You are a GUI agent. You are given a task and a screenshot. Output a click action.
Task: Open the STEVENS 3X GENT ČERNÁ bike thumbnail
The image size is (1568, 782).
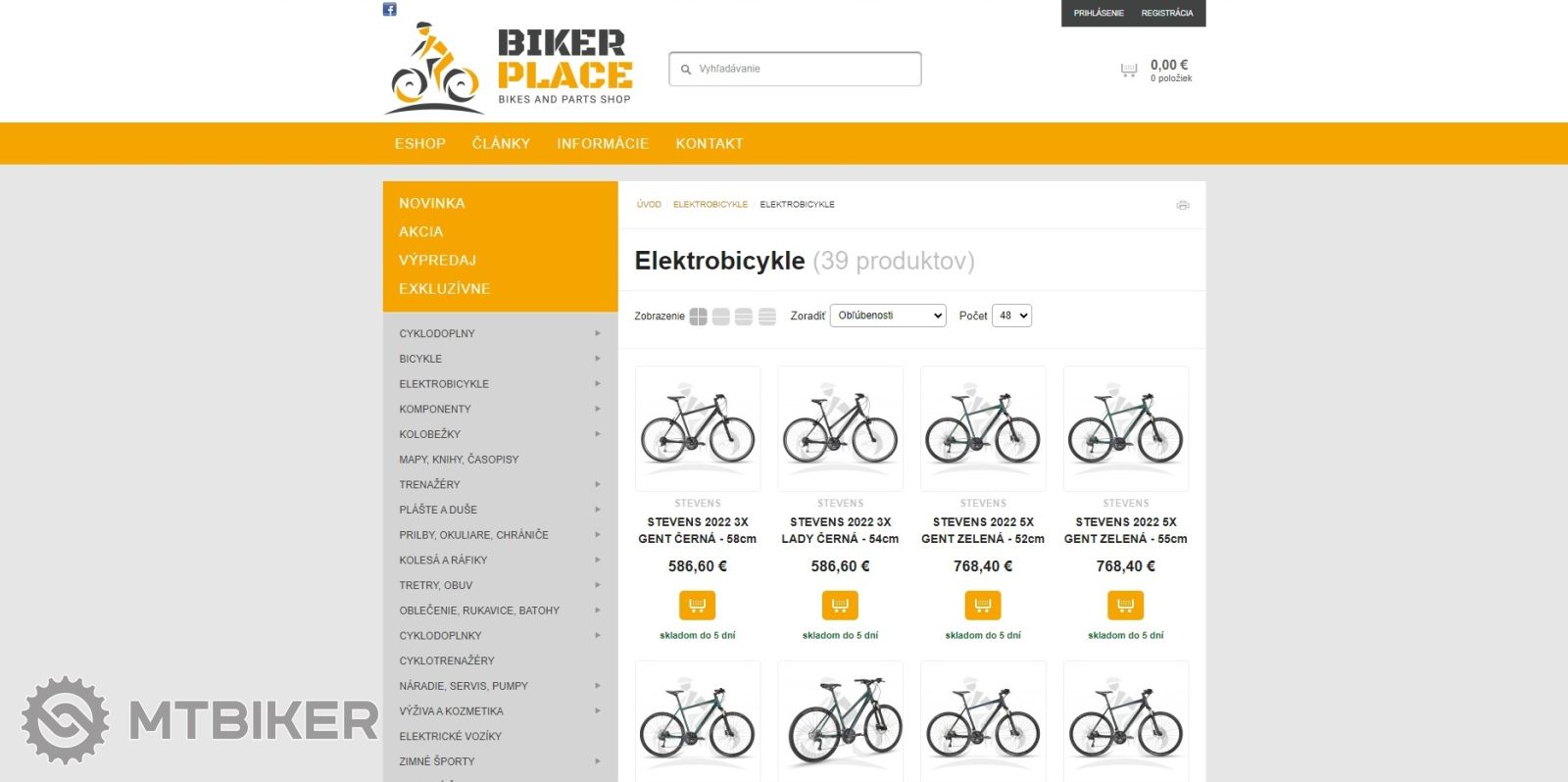pyautogui.click(x=698, y=428)
